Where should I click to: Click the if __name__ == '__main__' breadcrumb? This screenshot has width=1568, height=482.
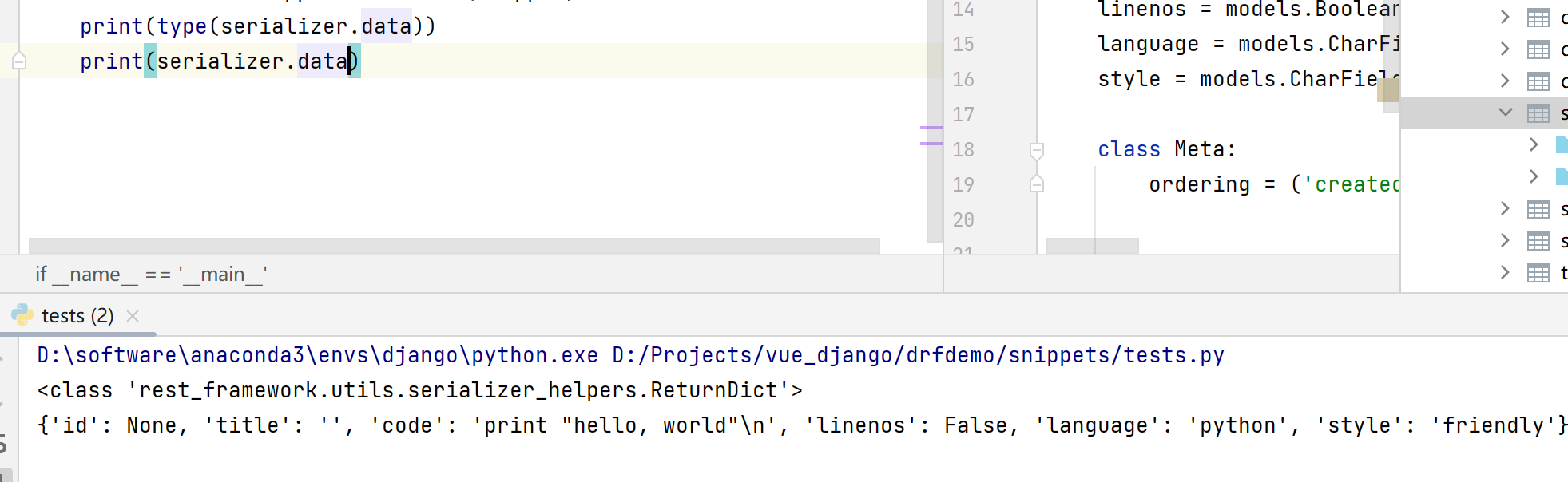coord(151,275)
